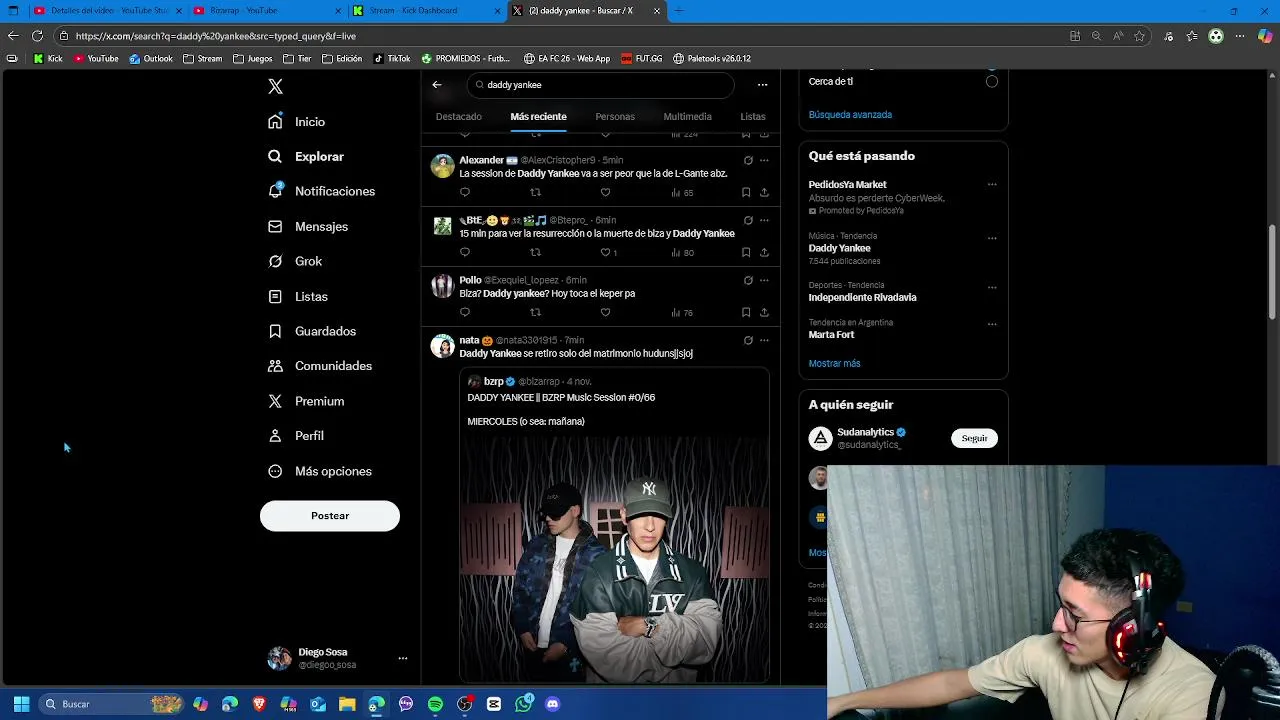
Task: Reply to the Btepro_ tweet
Action: [465, 252]
